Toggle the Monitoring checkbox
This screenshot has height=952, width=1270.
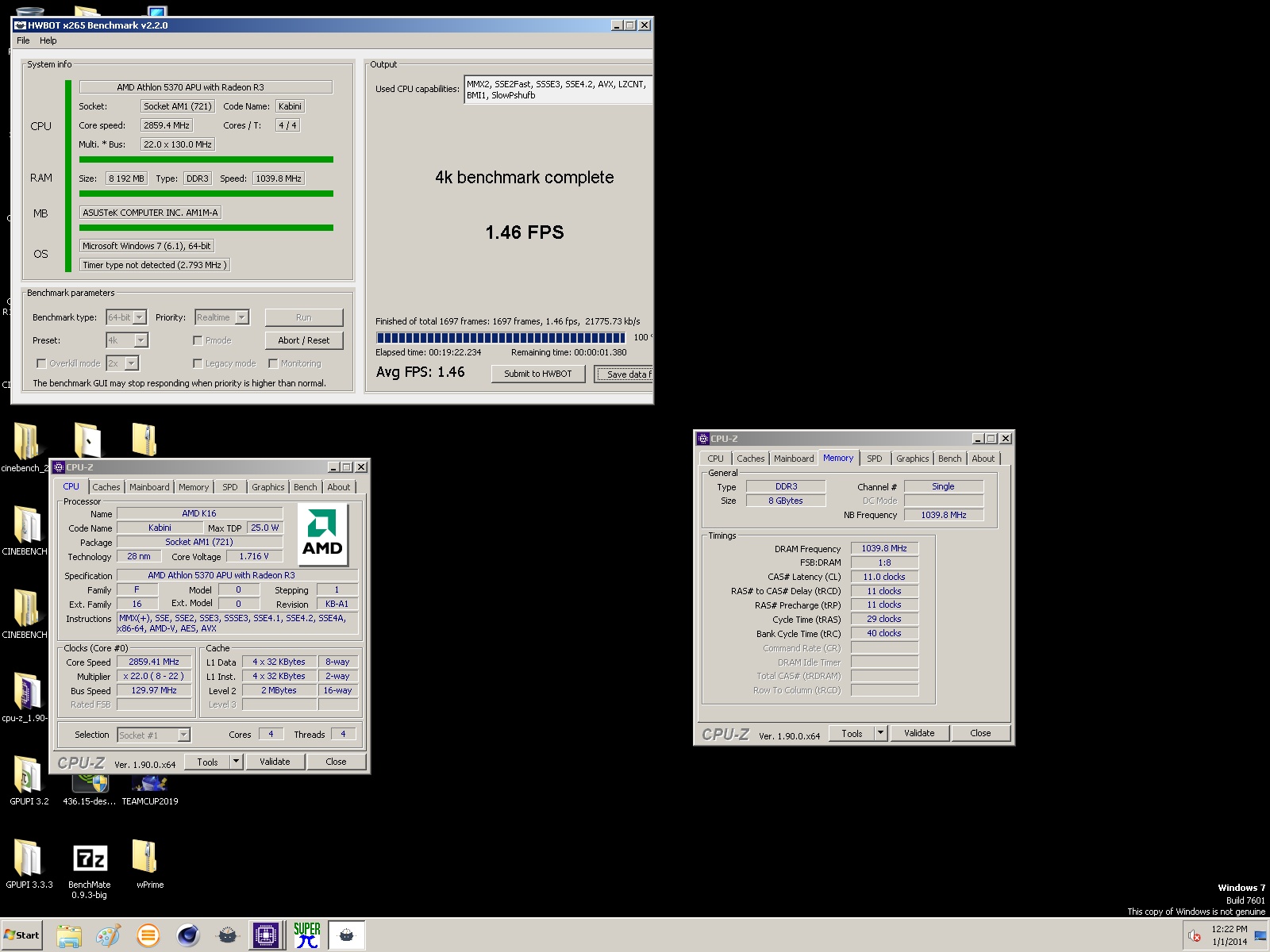(273, 363)
